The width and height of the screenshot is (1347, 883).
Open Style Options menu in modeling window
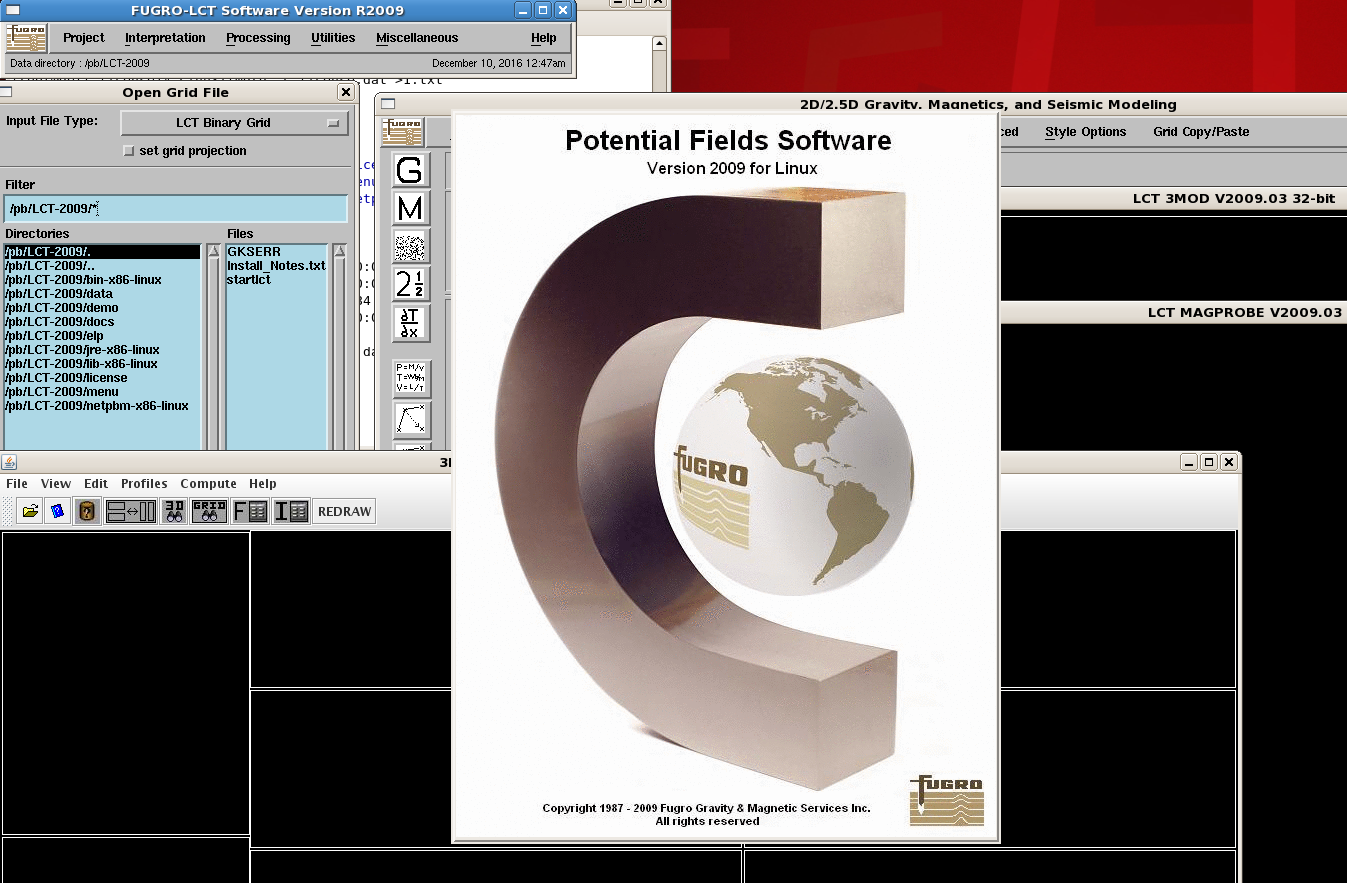(x=1086, y=132)
